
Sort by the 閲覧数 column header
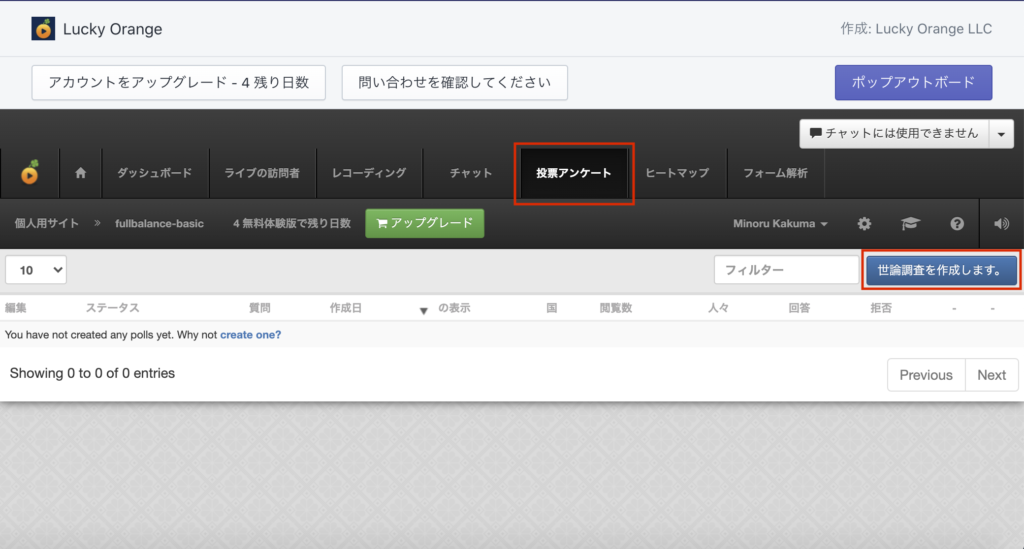coord(616,307)
